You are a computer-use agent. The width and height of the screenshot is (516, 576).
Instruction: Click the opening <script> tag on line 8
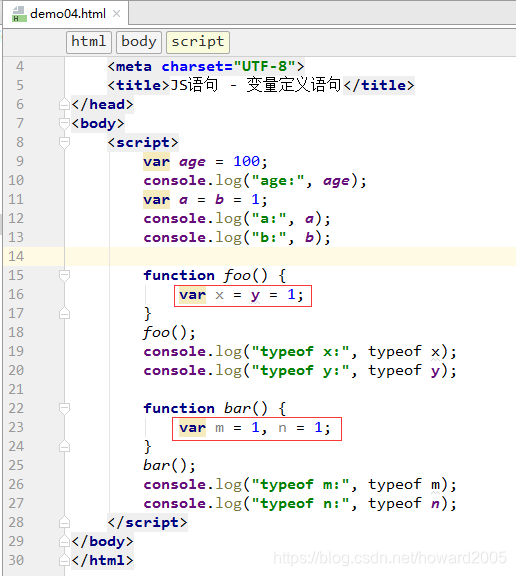pos(143,143)
